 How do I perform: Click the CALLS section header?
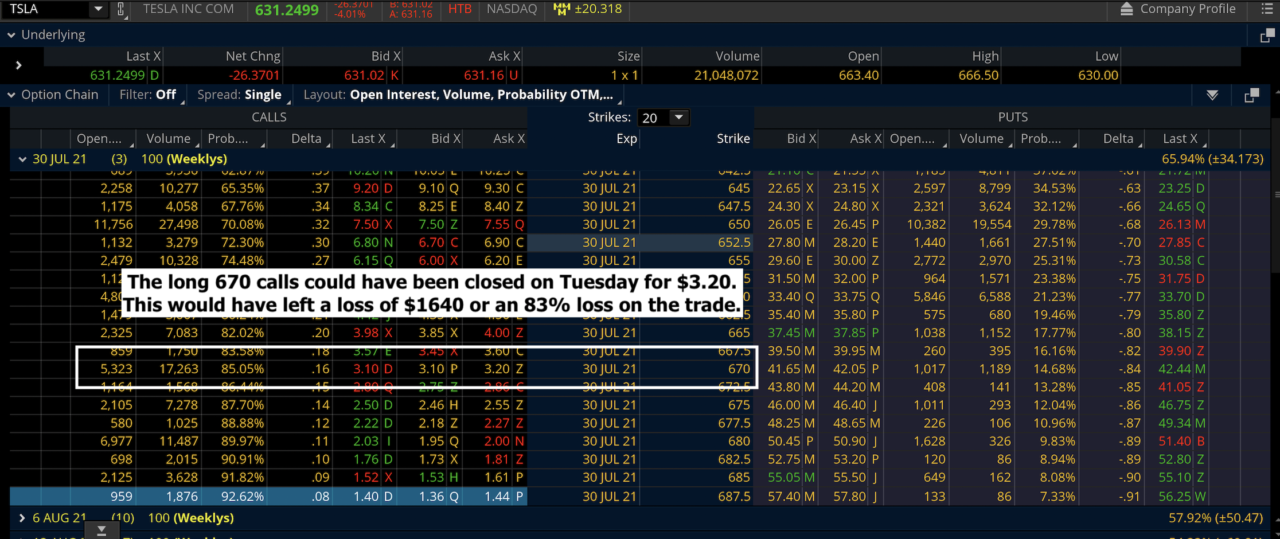268,117
